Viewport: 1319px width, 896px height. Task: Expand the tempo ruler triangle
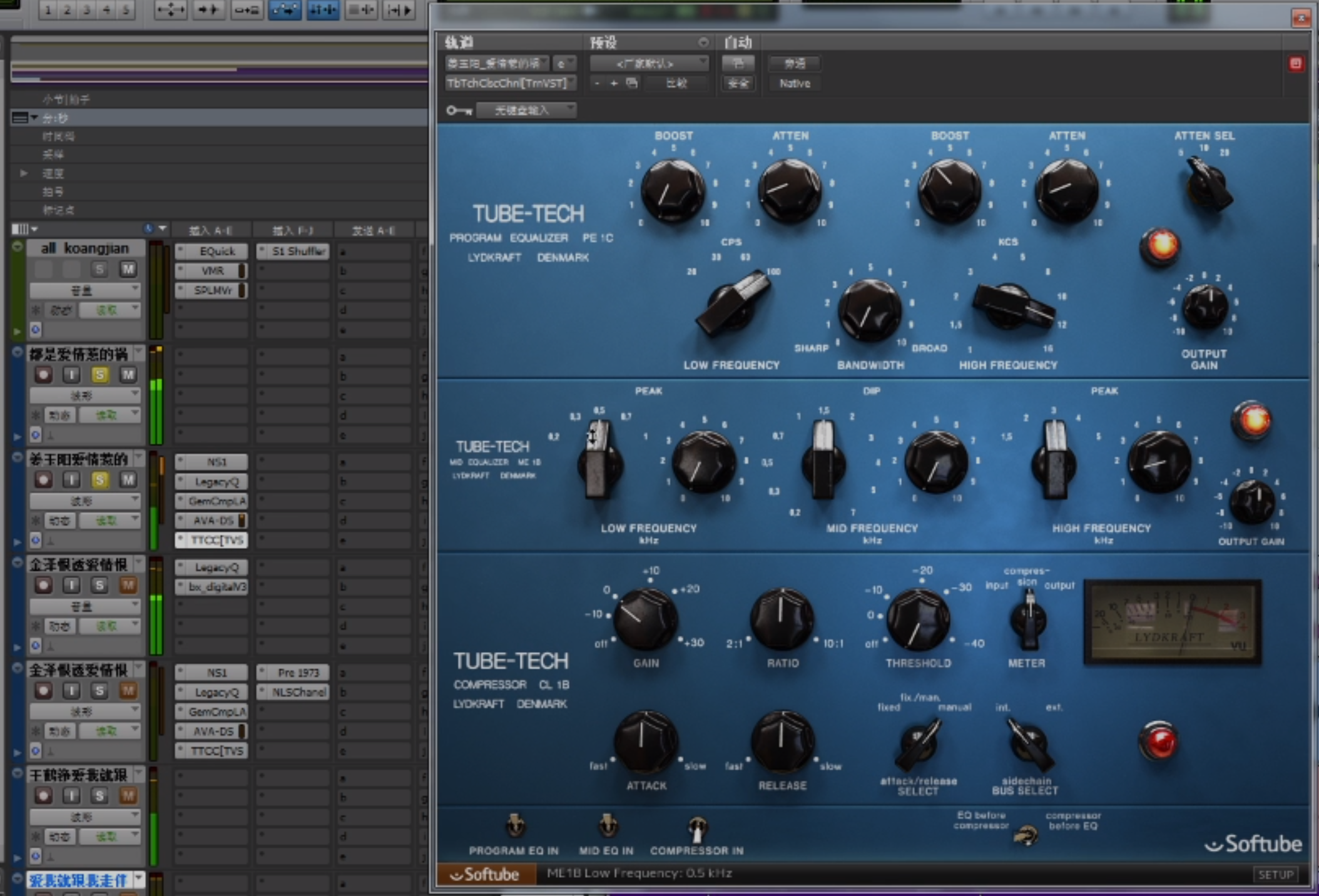click(x=24, y=173)
